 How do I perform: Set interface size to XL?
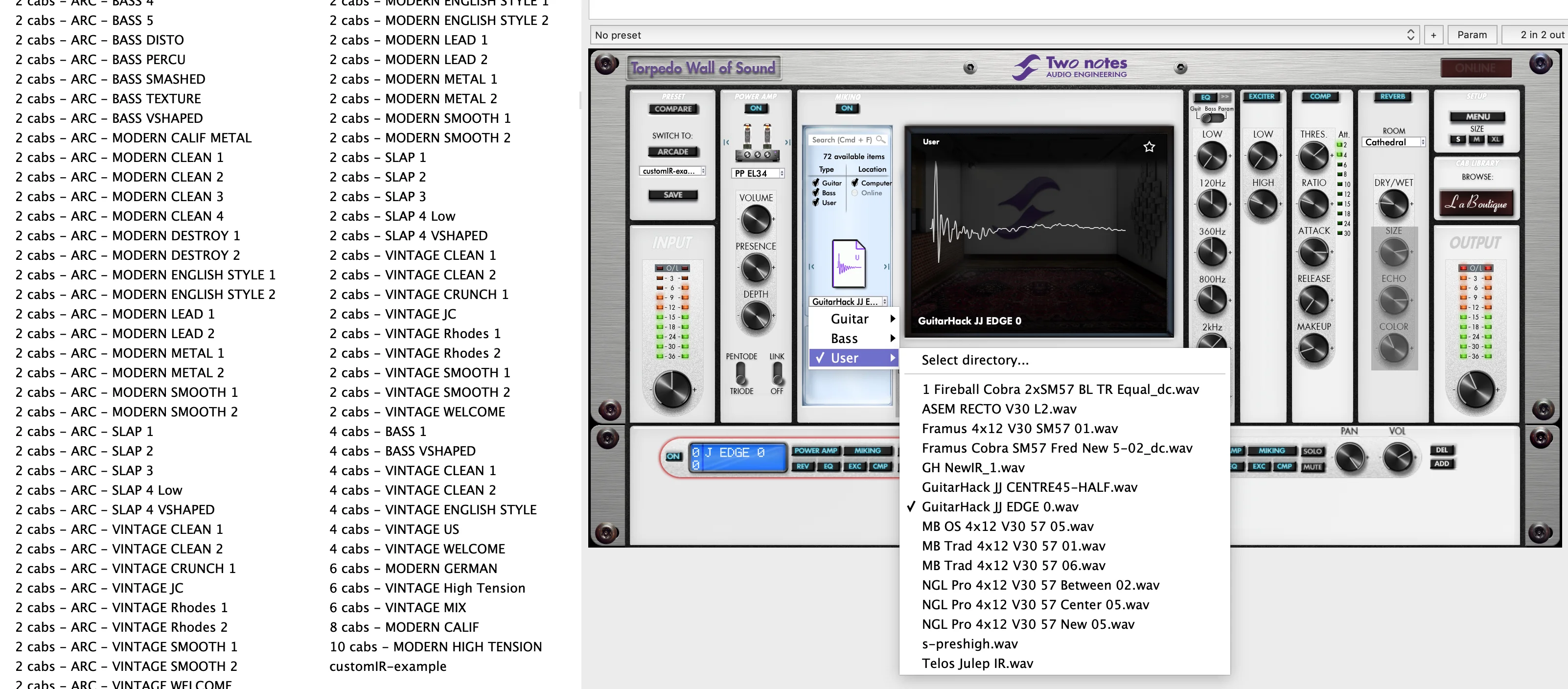pyautogui.click(x=1495, y=139)
